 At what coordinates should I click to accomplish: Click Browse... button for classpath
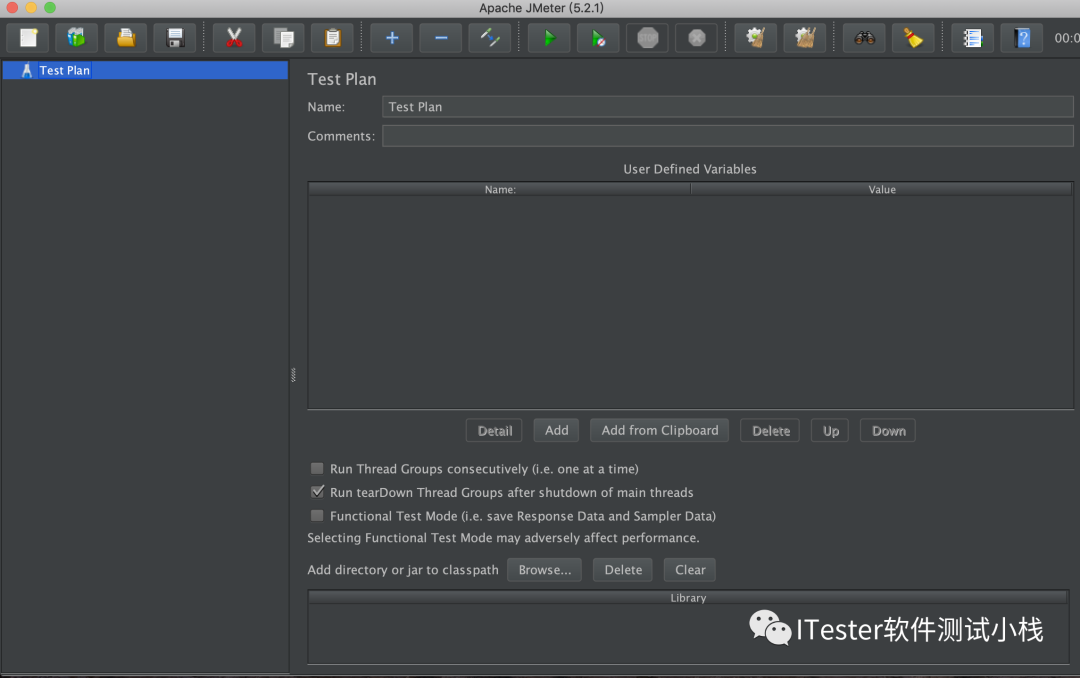coord(544,570)
